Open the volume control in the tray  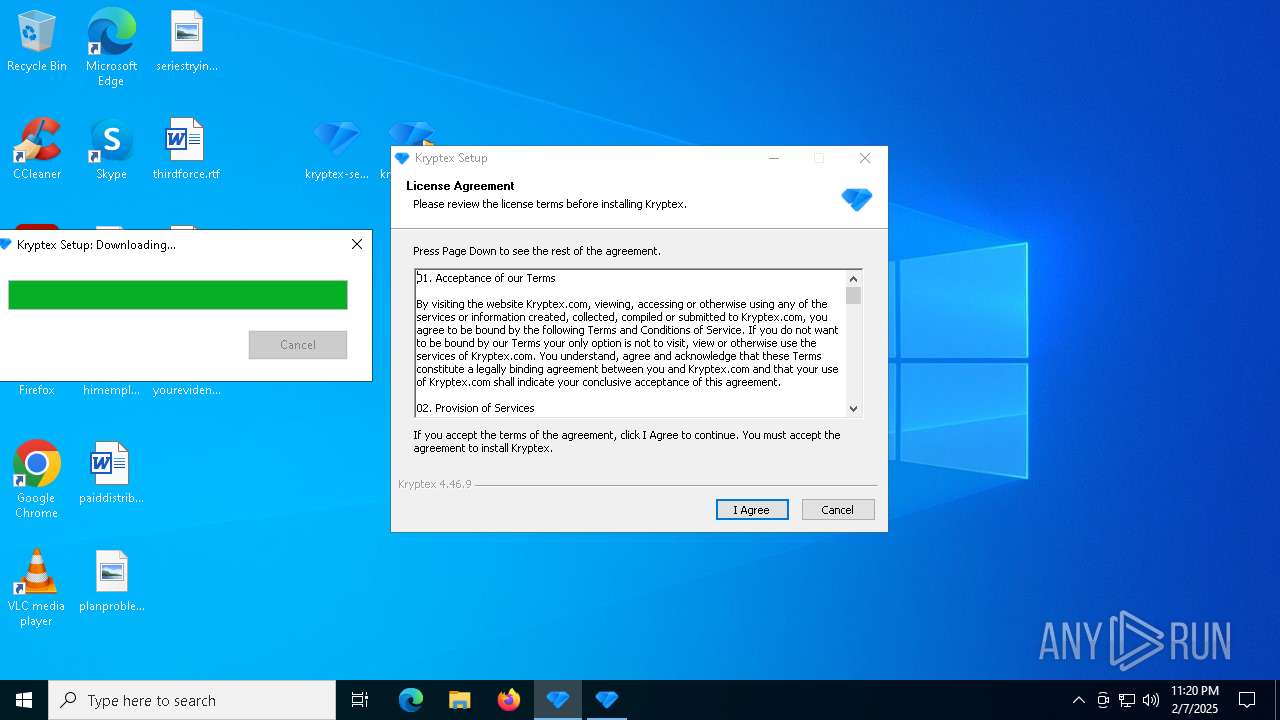coord(1151,700)
